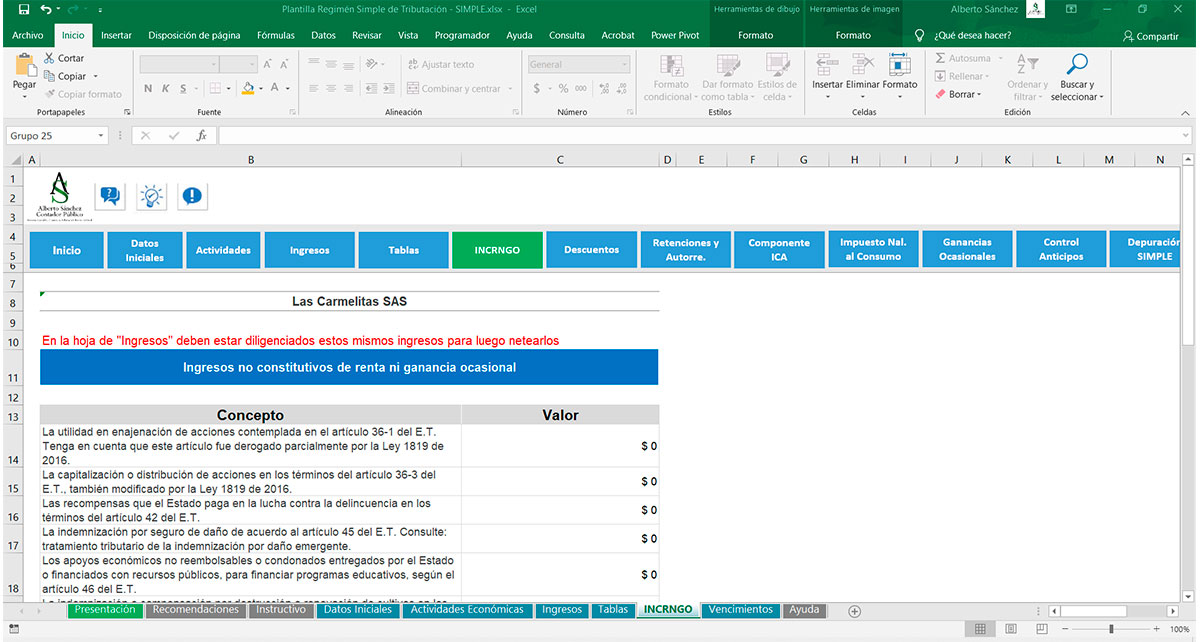Undo last action in quick access toolbar
The height and width of the screenshot is (642, 1200).
(x=46, y=9)
